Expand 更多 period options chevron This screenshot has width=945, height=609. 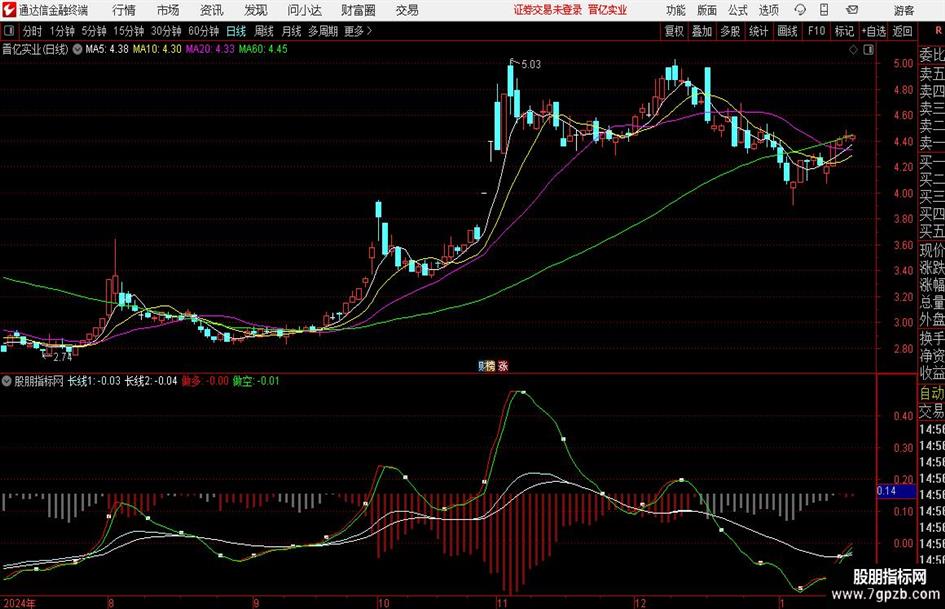[x=369, y=31]
